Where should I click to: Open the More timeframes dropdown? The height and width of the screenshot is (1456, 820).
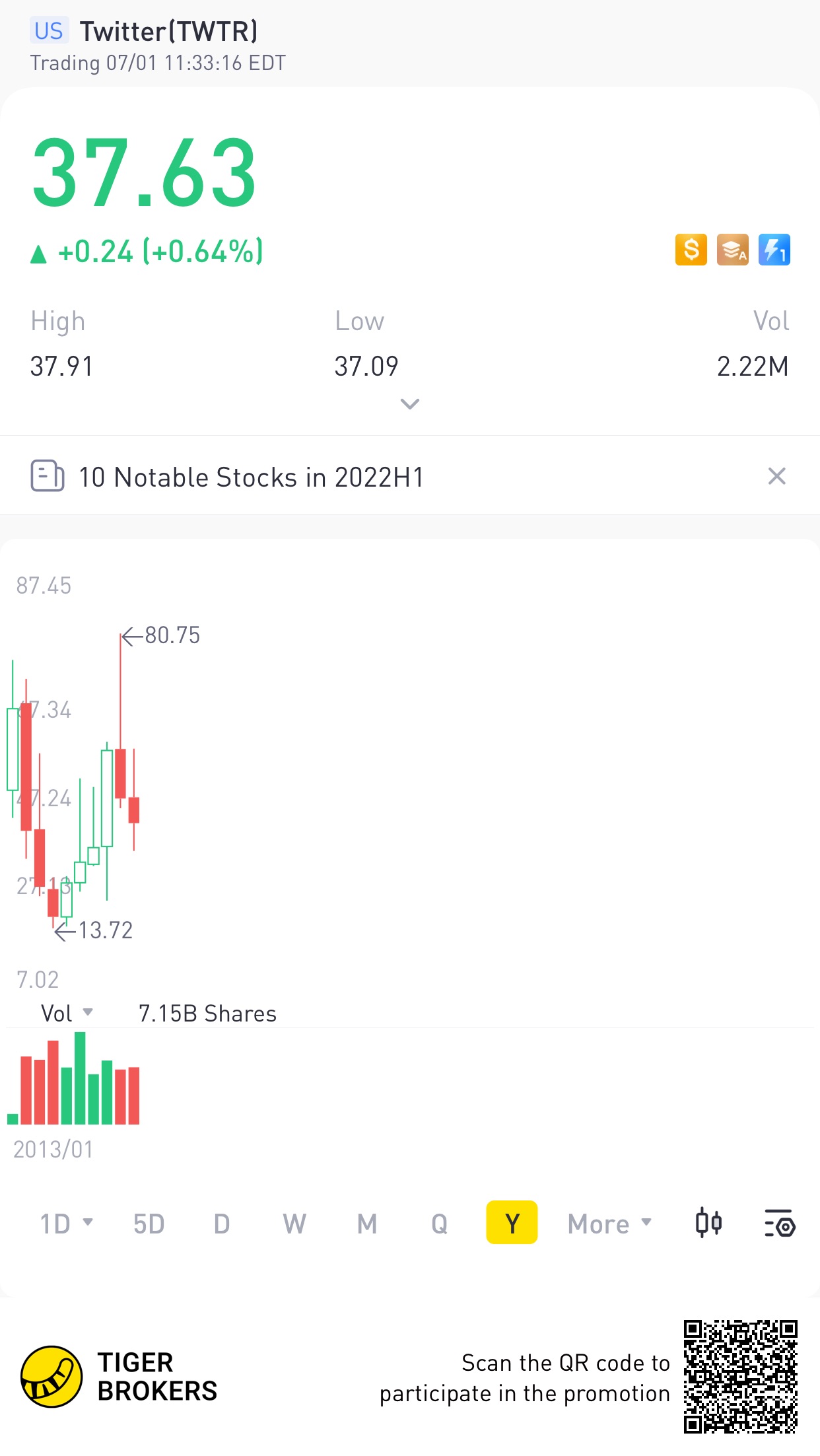pyautogui.click(x=609, y=1224)
